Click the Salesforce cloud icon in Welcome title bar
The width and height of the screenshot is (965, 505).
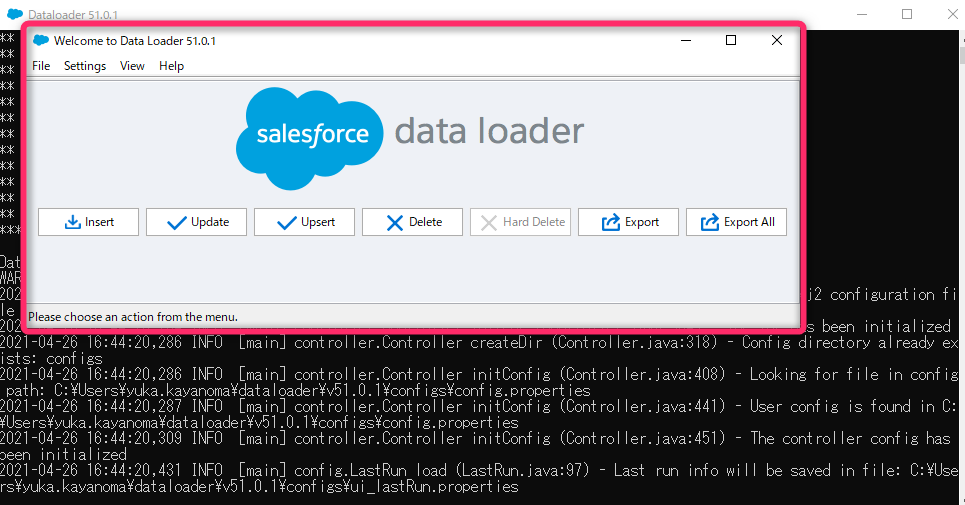(x=41, y=41)
